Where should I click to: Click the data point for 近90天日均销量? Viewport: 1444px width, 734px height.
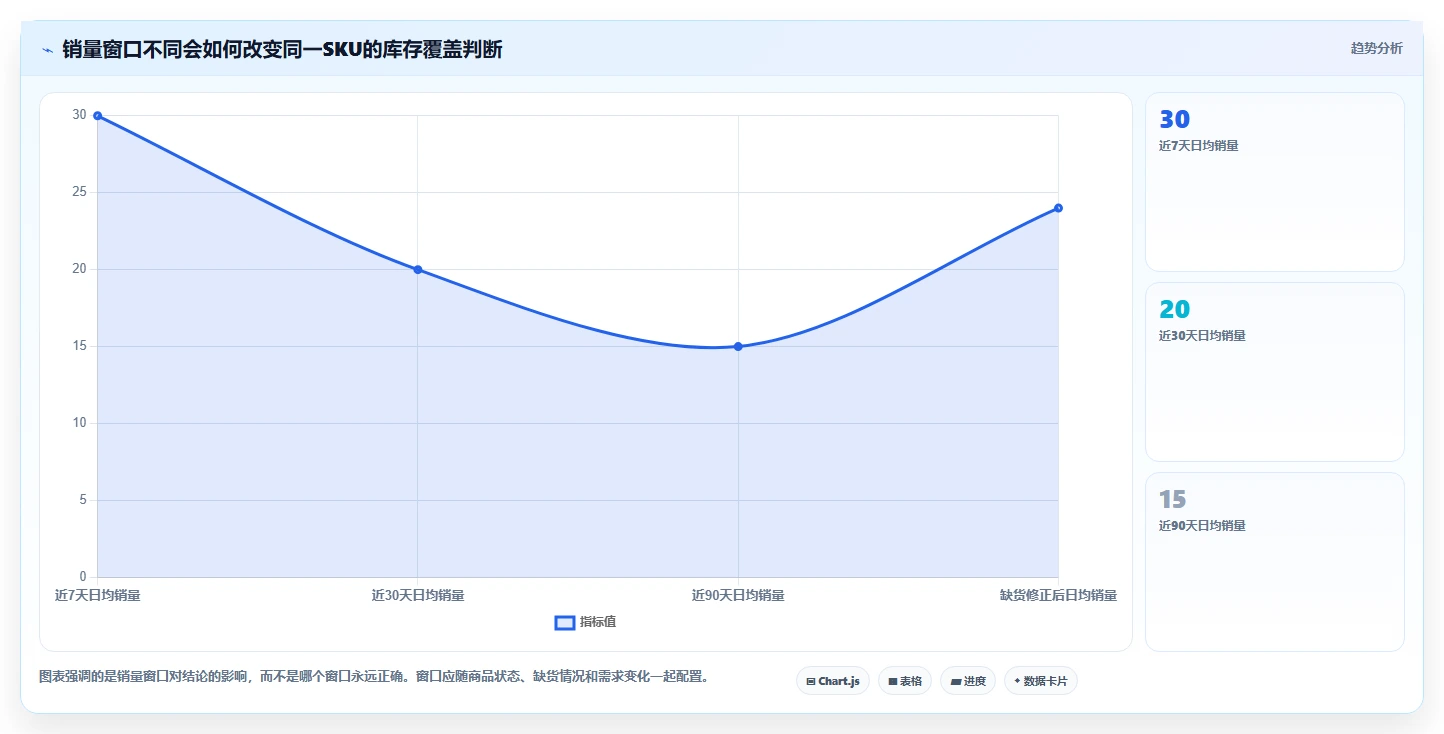tap(738, 347)
